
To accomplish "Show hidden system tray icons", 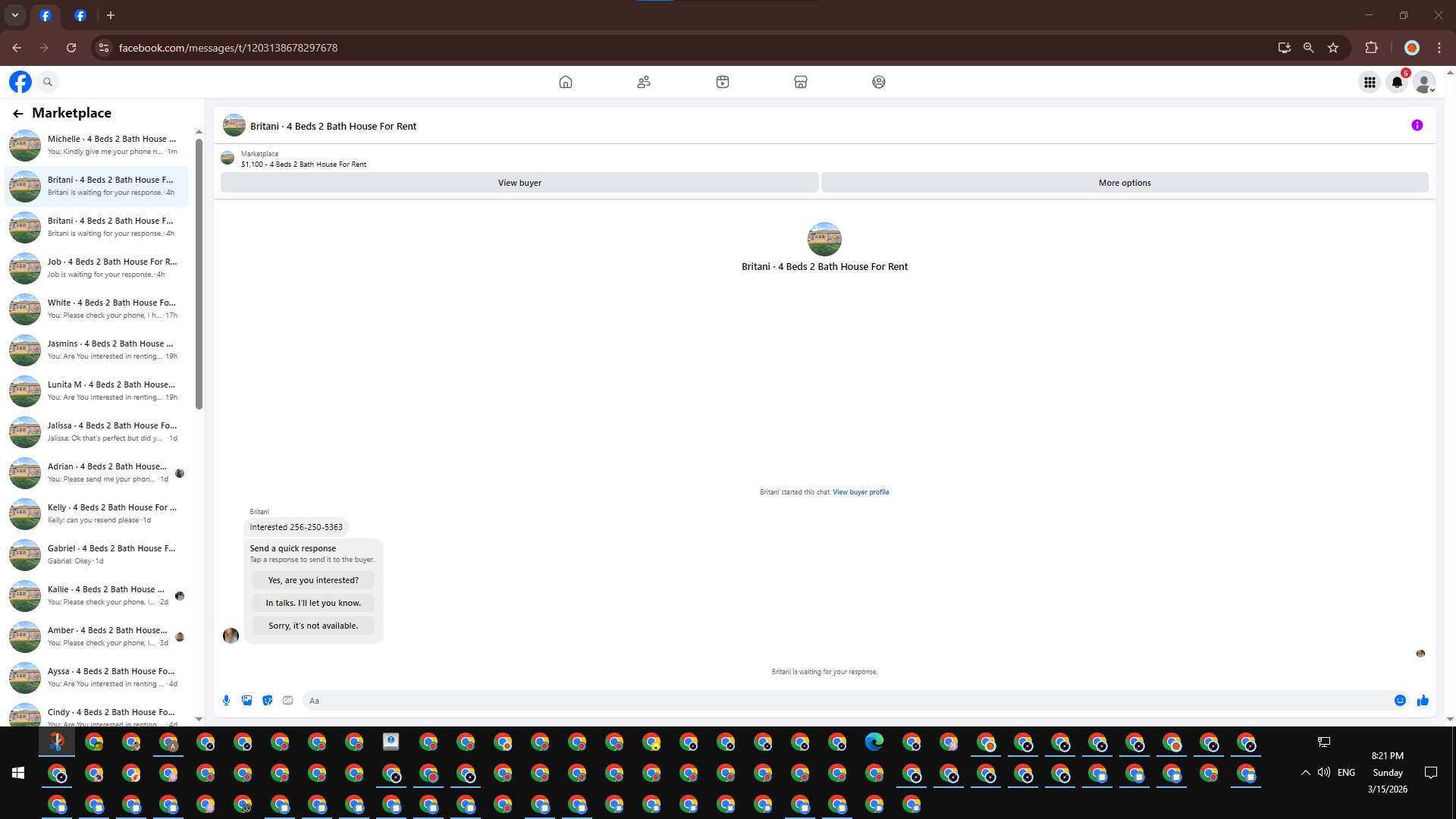I will 1305,773.
